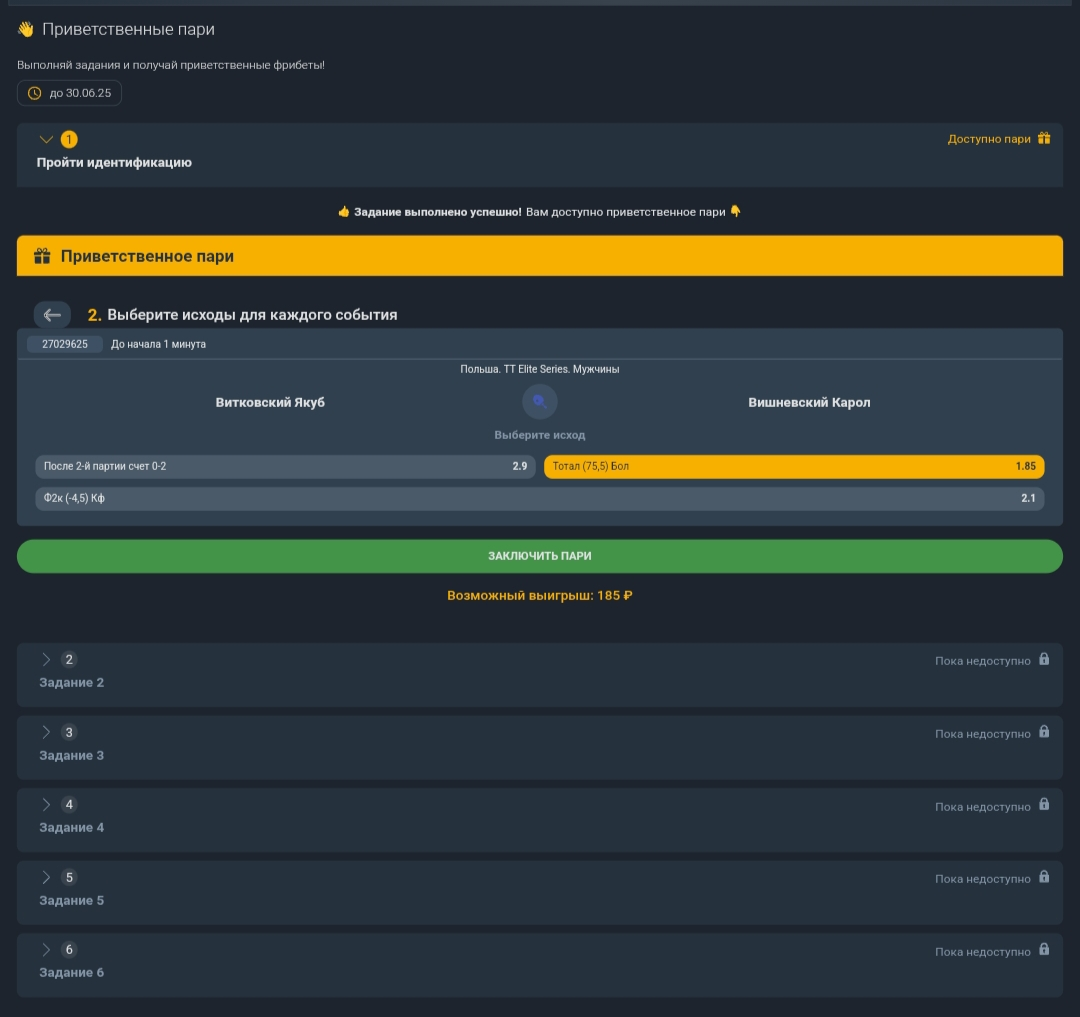Click the table tennis sport icon
This screenshot has height=1017, width=1080.
pyautogui.click(x=540, y=402)
